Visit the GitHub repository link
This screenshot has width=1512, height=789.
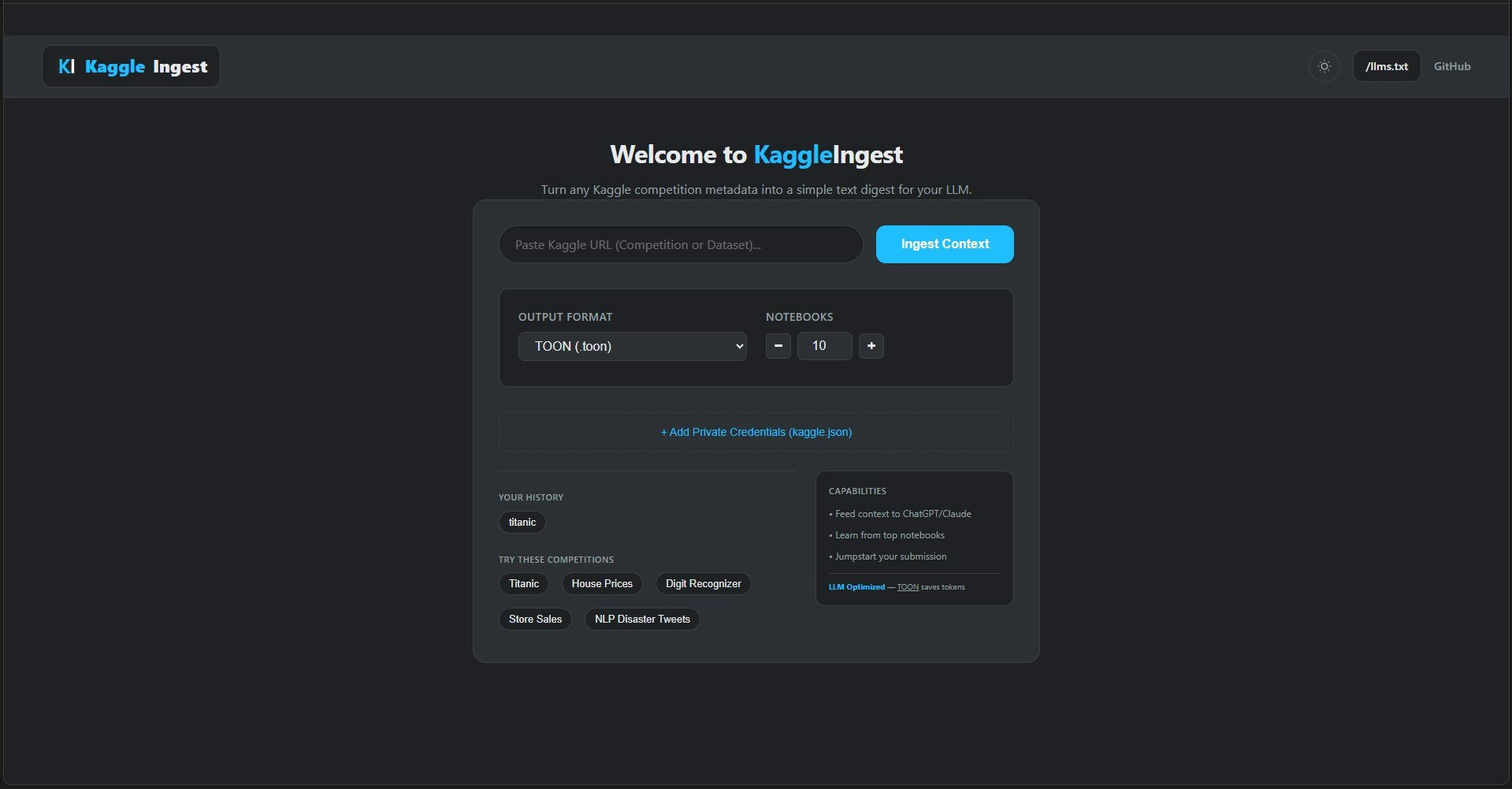(1452, 66)
